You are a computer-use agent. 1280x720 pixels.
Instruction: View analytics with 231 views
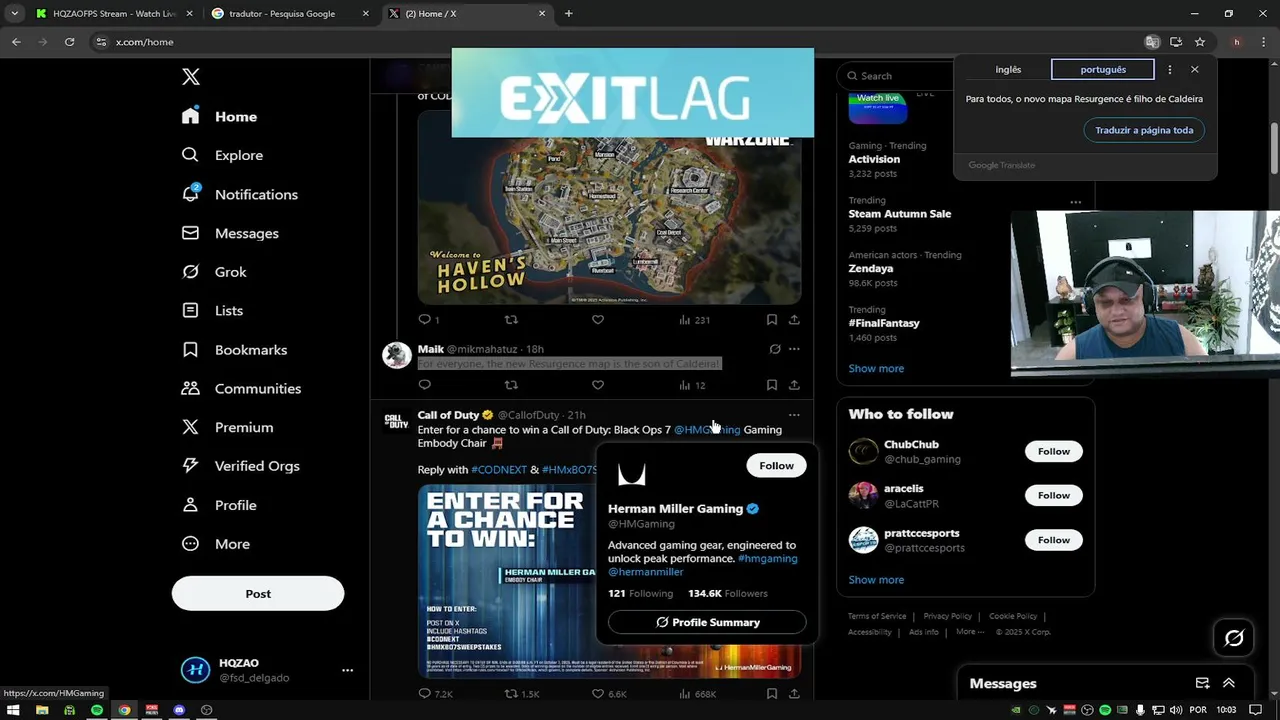coord(694,320)
